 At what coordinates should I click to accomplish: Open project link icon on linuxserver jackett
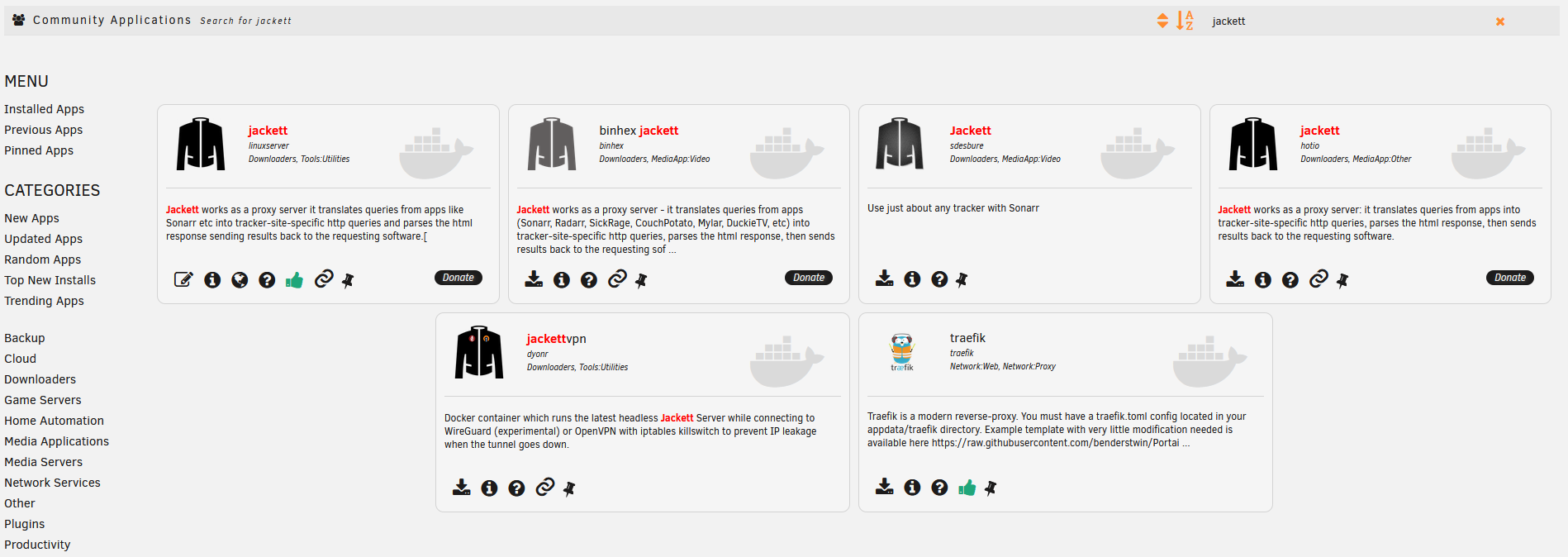point(324,278)
